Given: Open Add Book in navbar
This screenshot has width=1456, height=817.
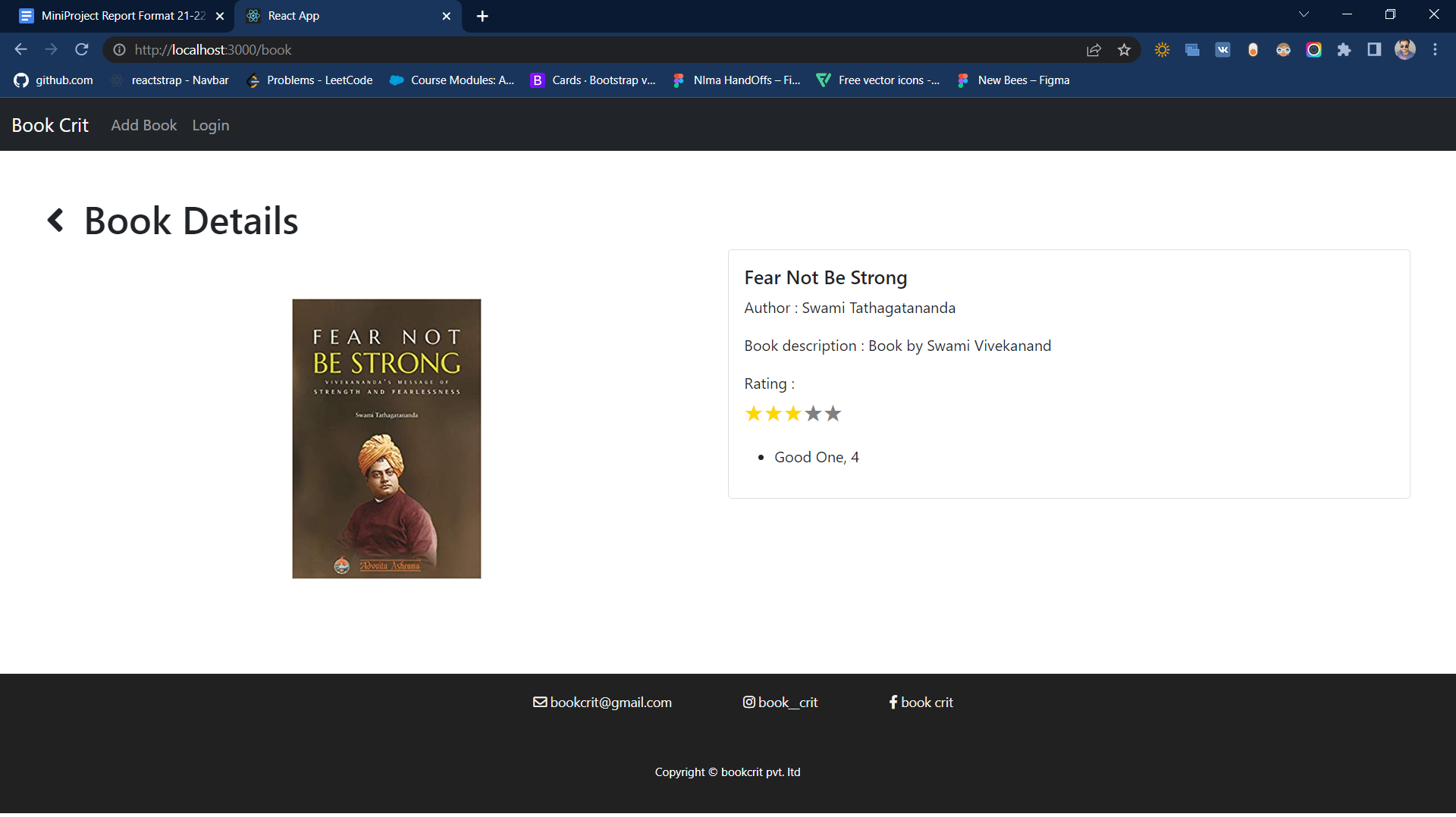Looking at the screenshot, I should (144, 125).
